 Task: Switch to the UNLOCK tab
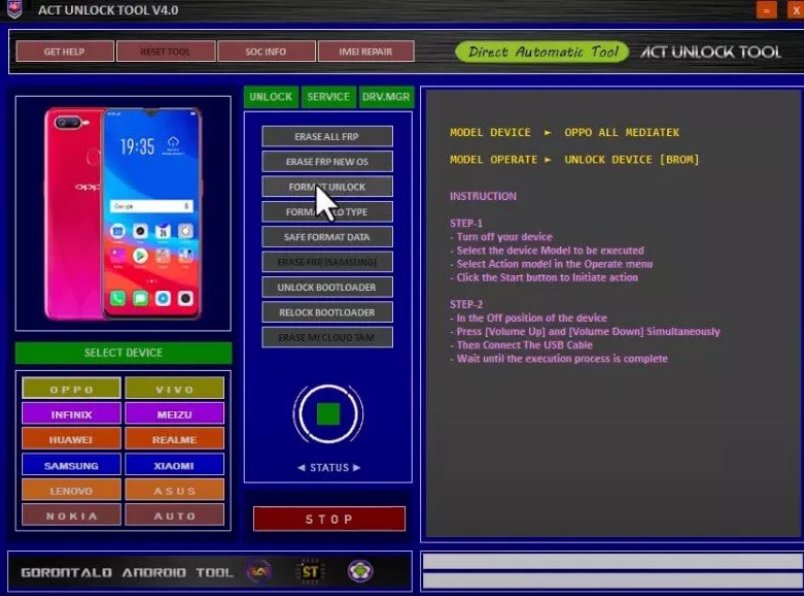coord(271,96)
